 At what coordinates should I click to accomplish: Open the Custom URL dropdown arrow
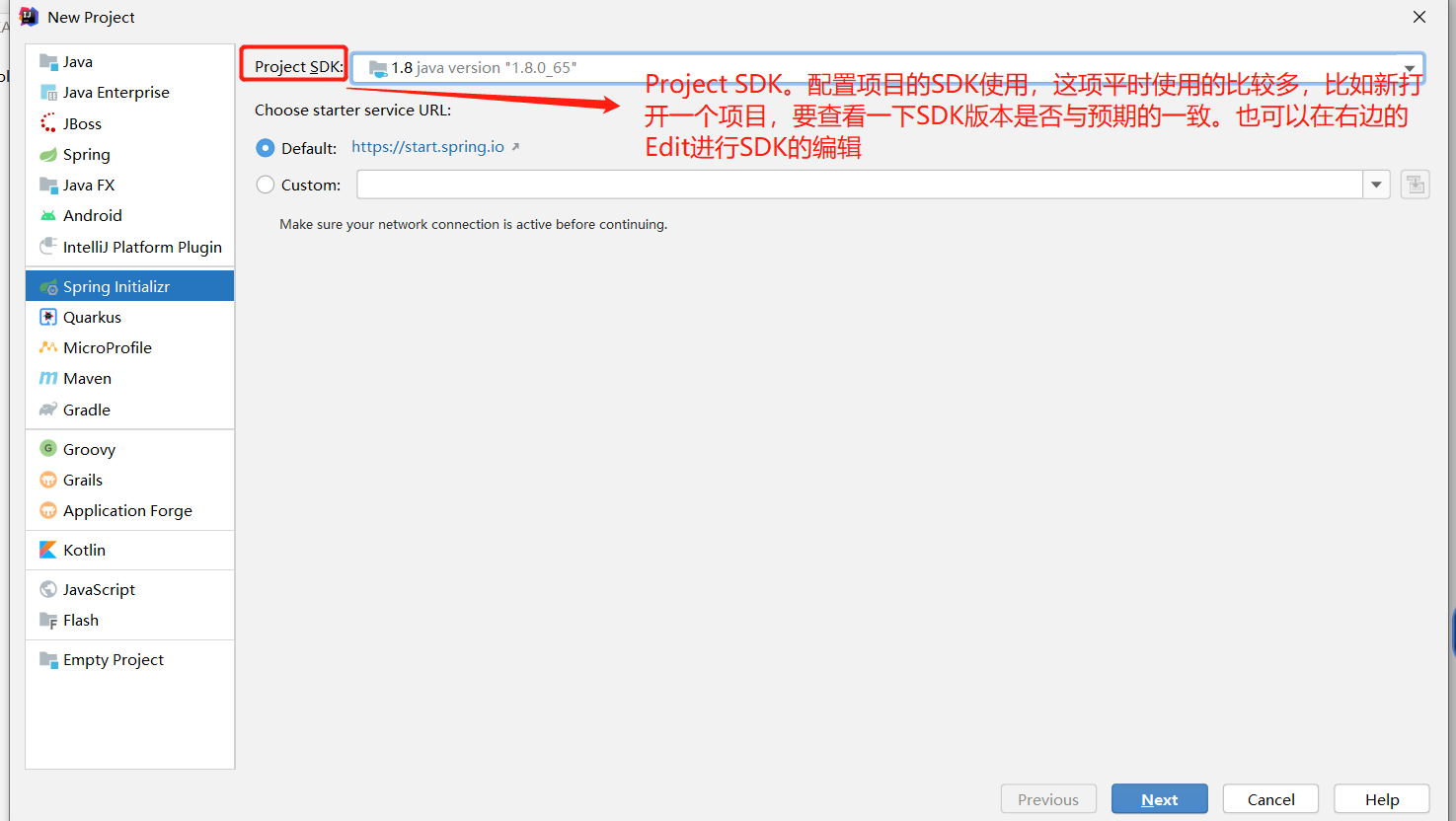point(1376,184)
